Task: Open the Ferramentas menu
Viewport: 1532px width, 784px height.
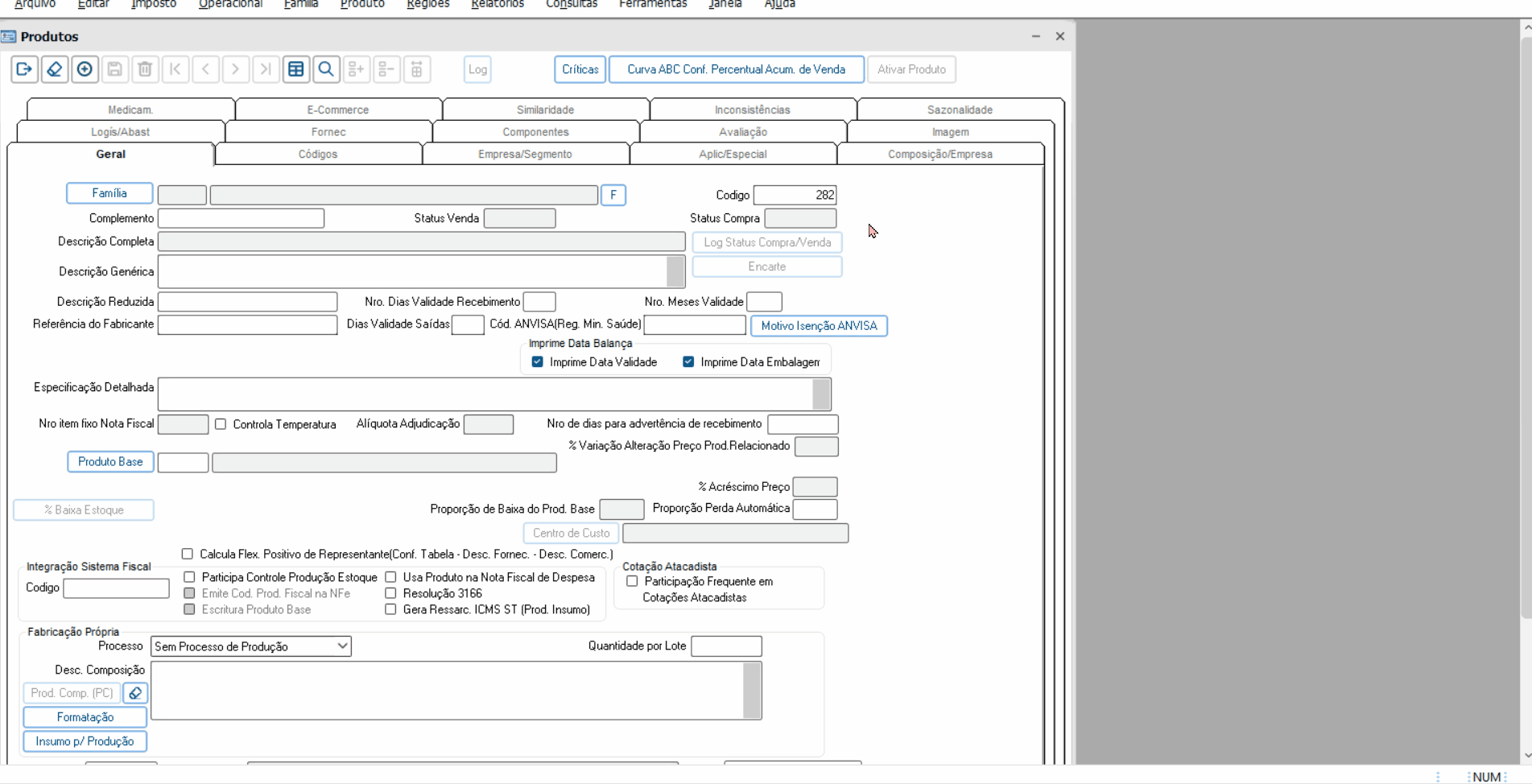Action: [653, 5]
